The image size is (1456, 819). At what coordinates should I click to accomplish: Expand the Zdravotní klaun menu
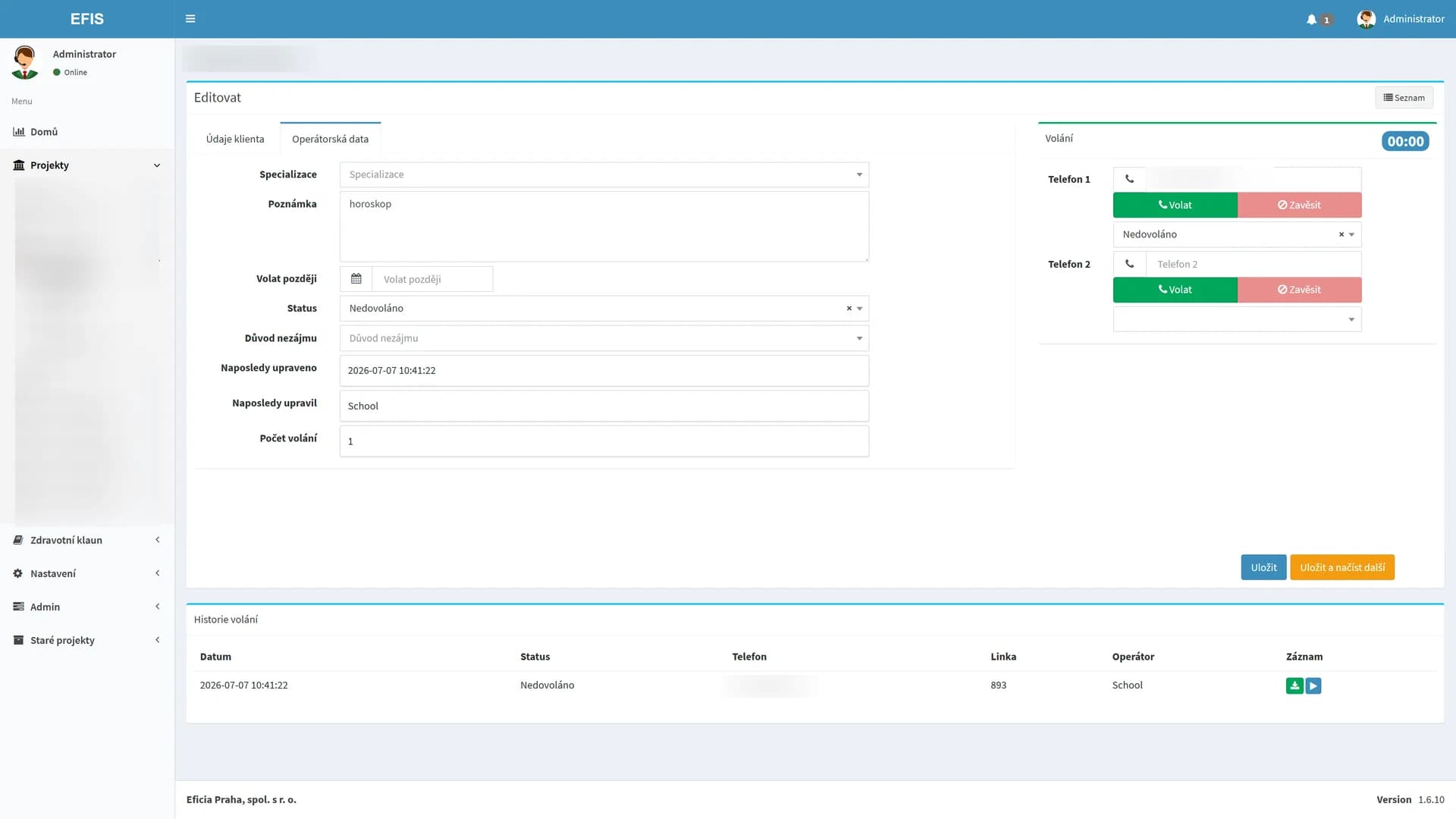pyautogui.click(x=87, y=540)
